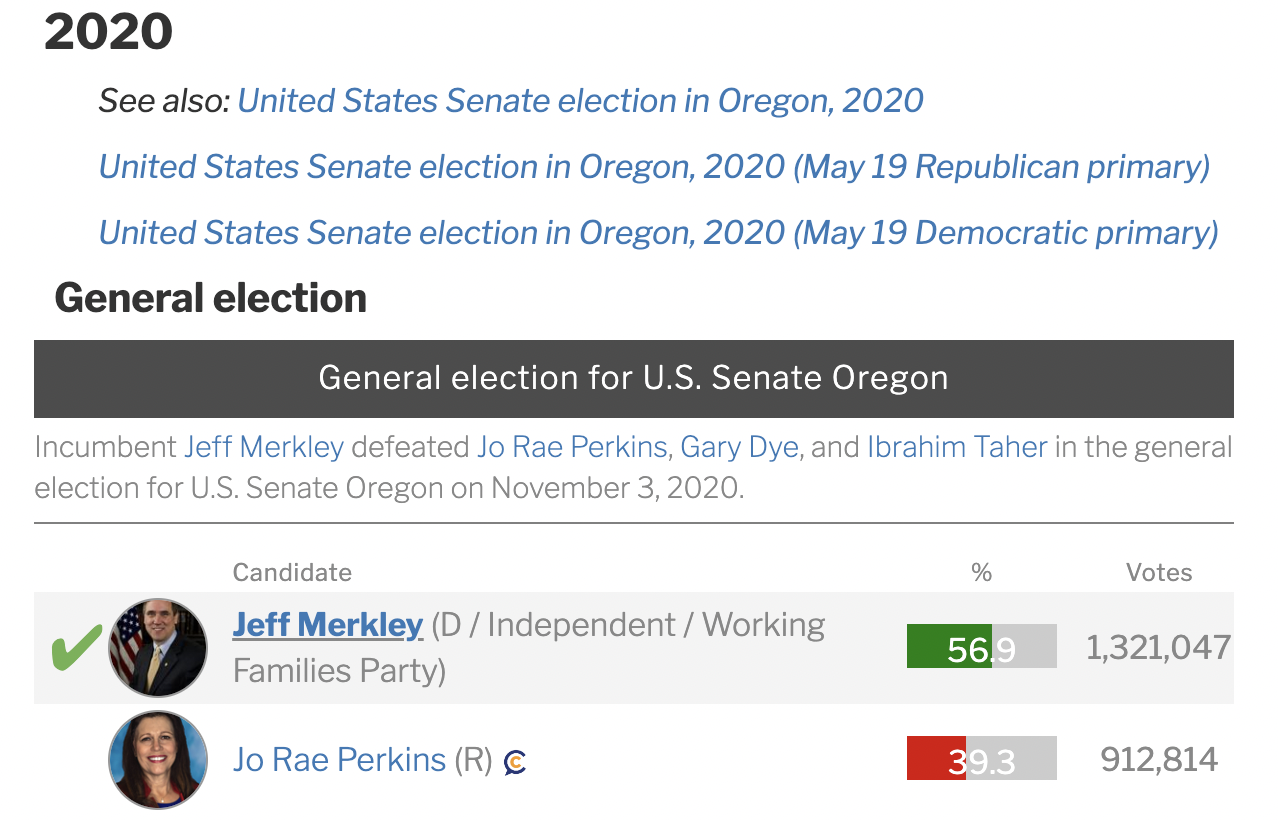Click the green winner checkmark icon

pos(77,647)
